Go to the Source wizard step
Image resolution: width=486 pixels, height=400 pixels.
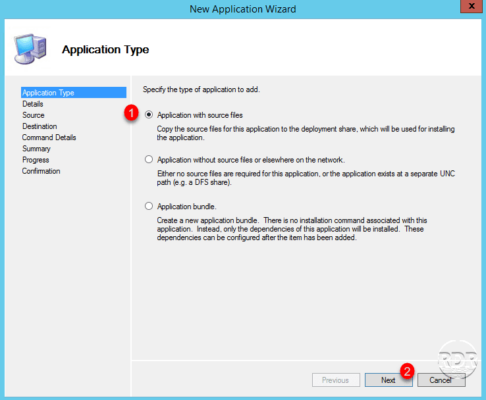click(x=33, y=115)
